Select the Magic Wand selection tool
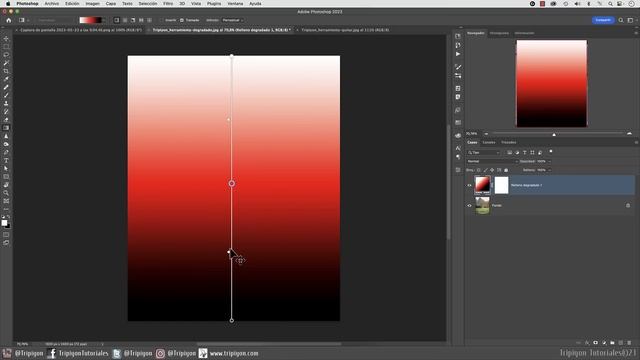This screenshot has width=640, height=360. tap(6, 63)
